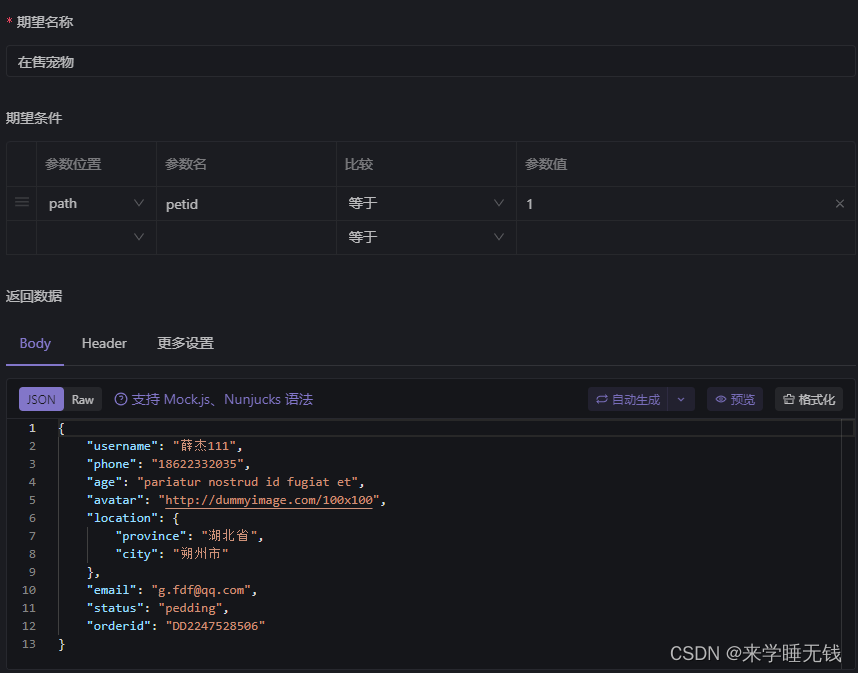Image resolution: width=858 pixels, height=673 pixels.
Task: Switch to the Header tab
Action: (x=104, y=343)
